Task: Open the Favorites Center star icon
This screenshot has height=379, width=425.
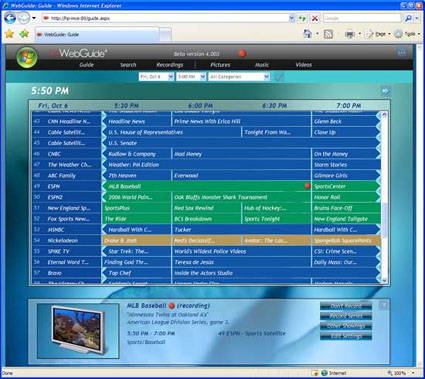Action: coord(9,34)
